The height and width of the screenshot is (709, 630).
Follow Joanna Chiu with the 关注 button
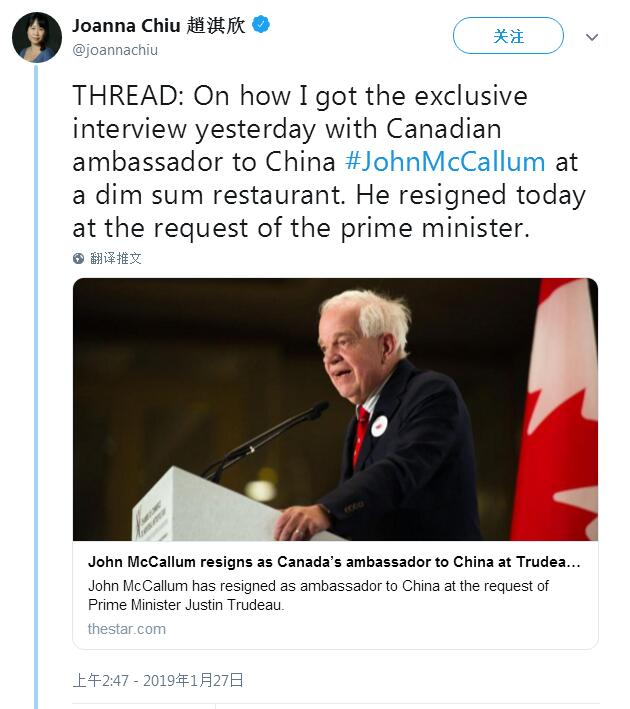[508, 37]
